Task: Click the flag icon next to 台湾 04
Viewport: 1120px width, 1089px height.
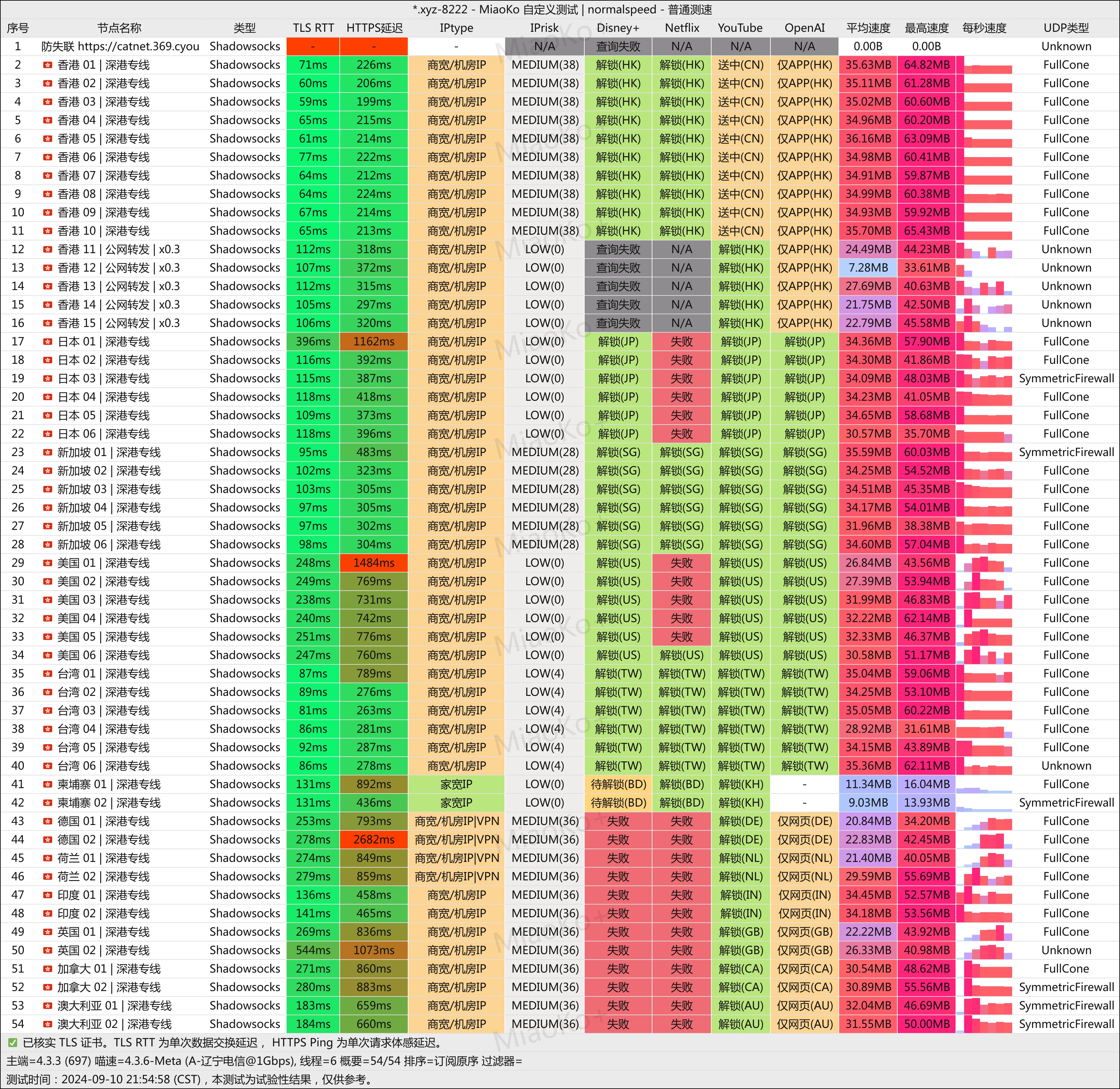Action: click(47, 729)
